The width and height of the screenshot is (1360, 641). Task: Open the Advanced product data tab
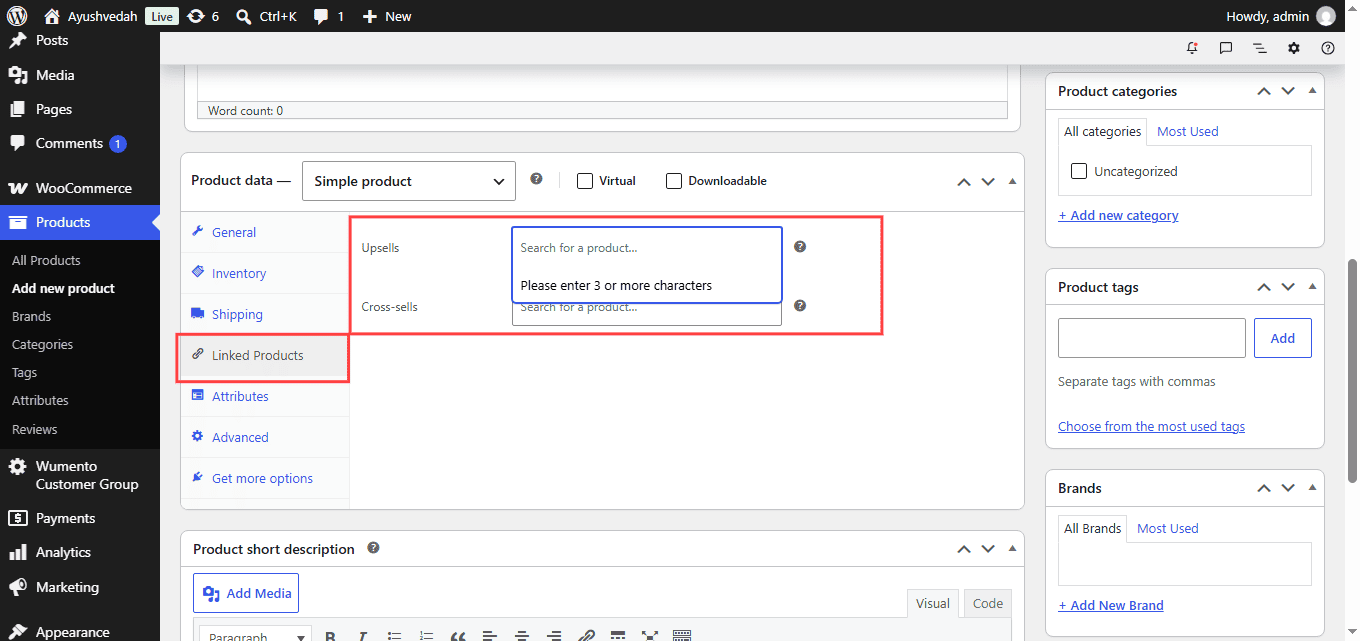tap(265, 437)
